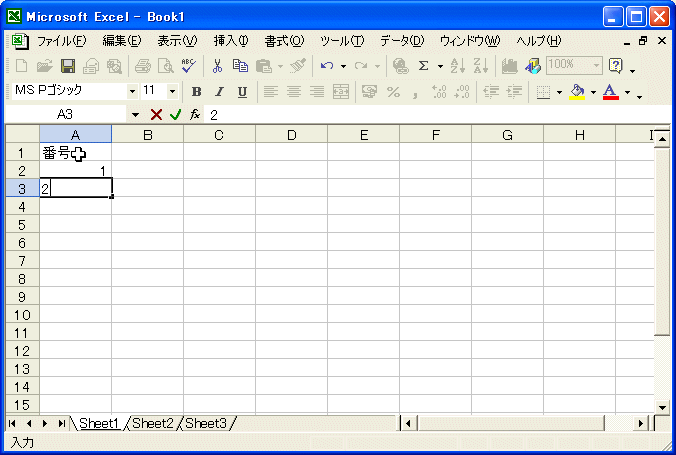Increase indent icon
676x455 pixels.
[514, 91]
